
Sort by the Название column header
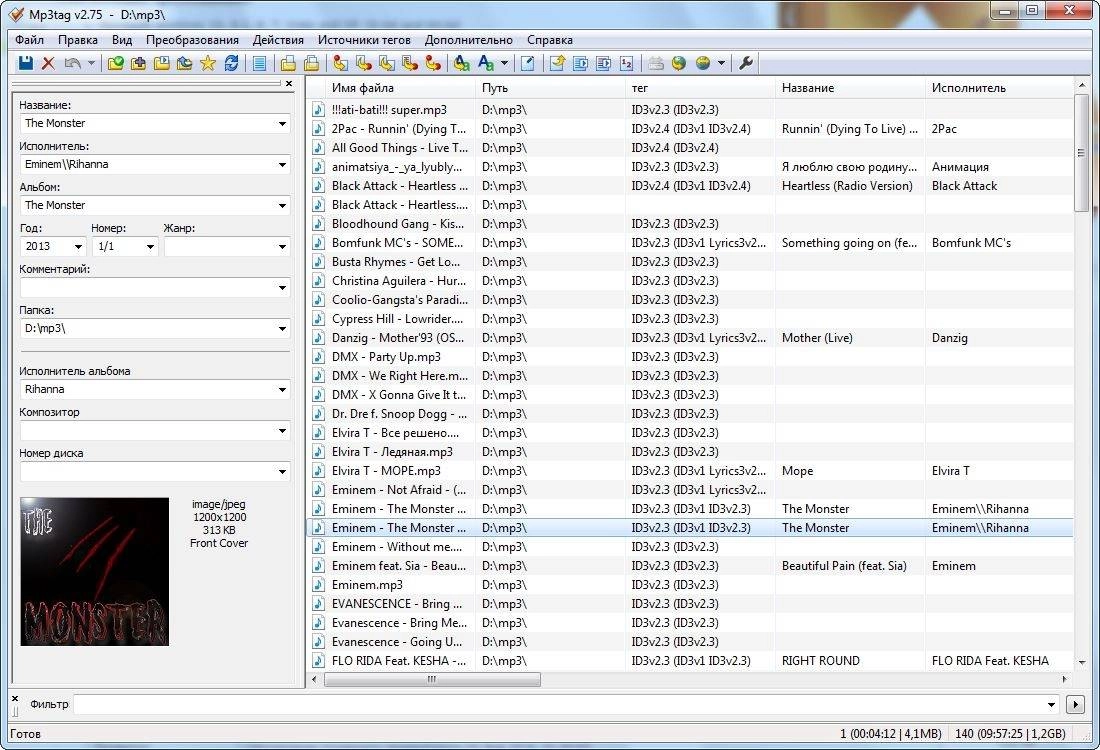click(x=850, y=88)
